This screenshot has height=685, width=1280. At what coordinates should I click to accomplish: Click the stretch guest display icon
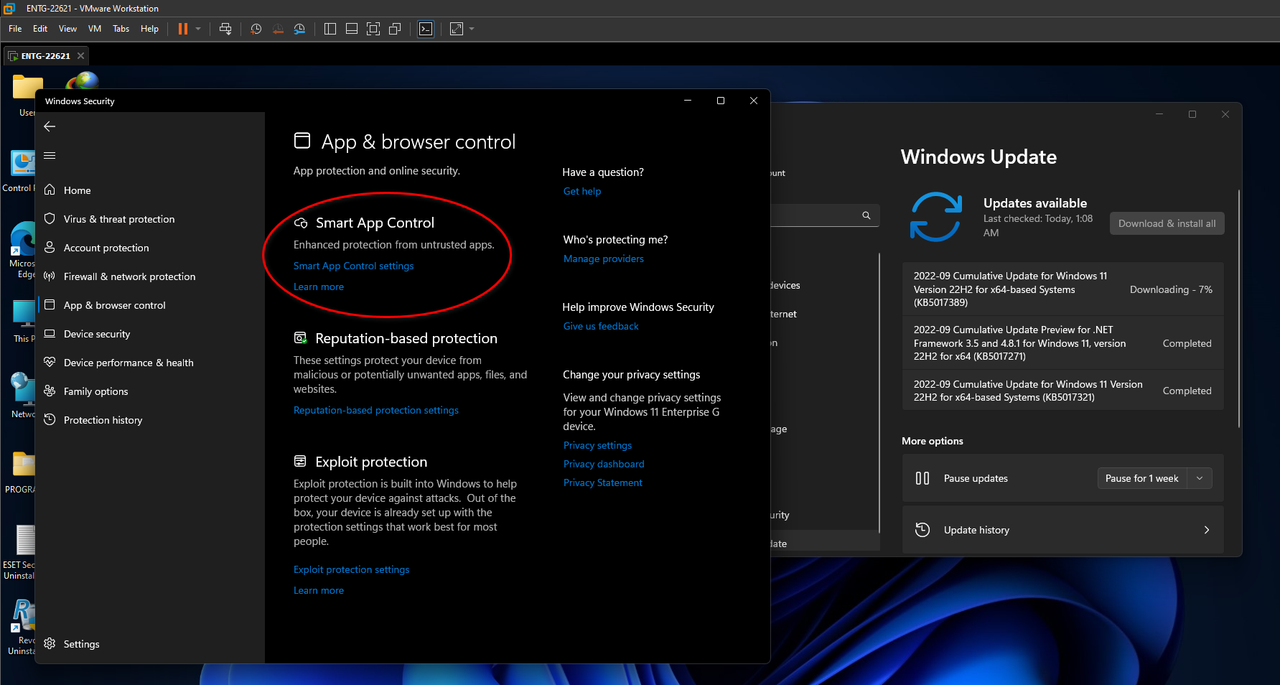pyautogui.click(x=456, y=29)
